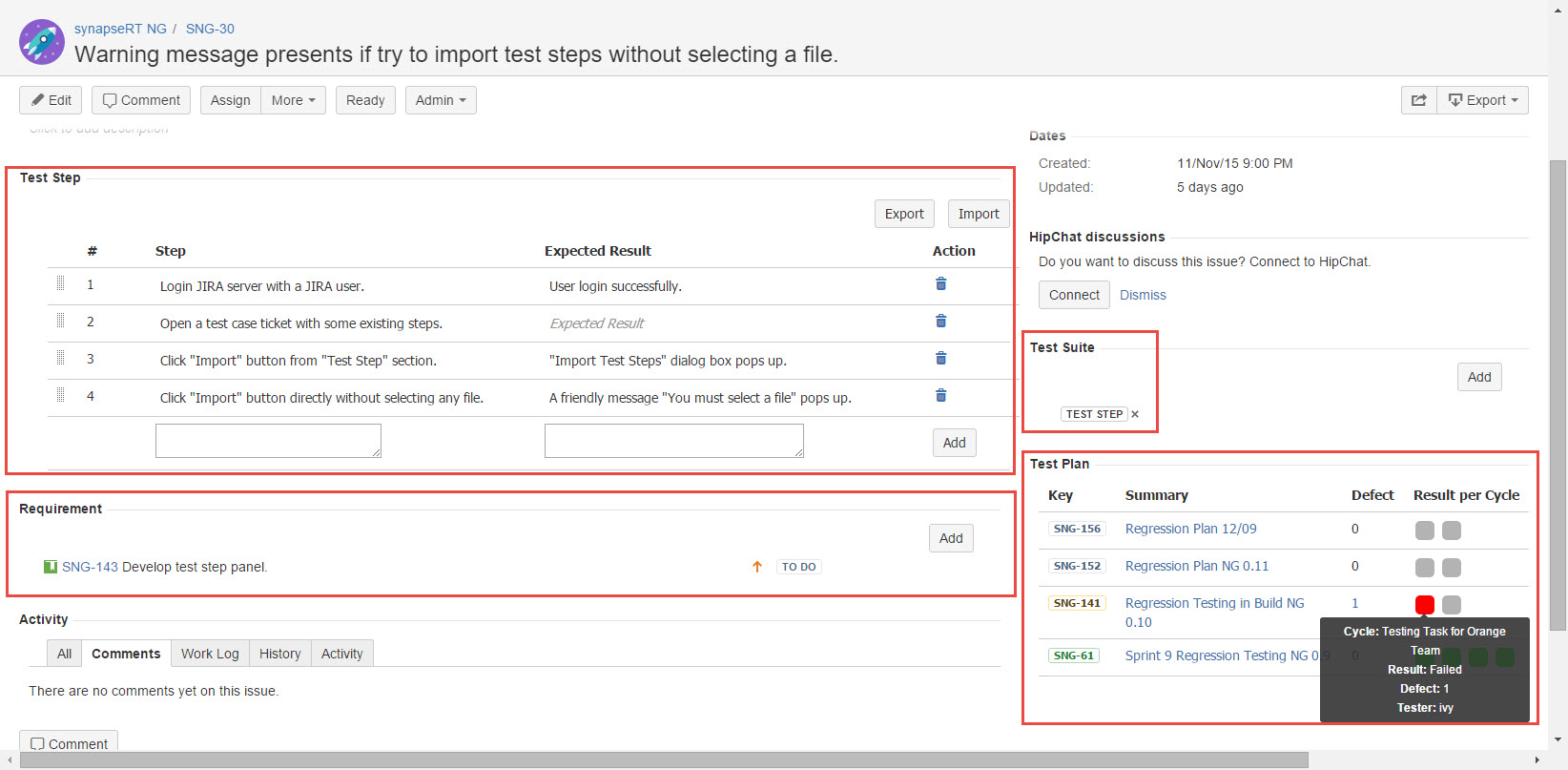This screenshot has height=770, width=1568.
Task: Grab the drag handle of step 3
Action: [60, 358]
